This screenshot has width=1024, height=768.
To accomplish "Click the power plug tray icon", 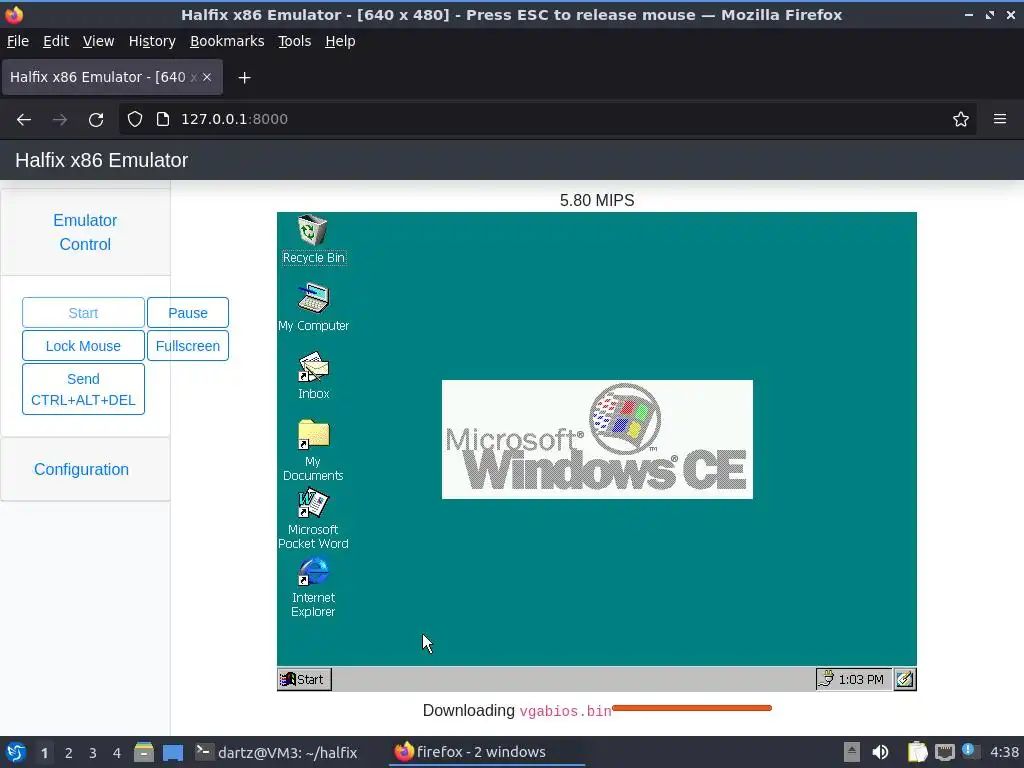I will pyautogui.click(x=826, y=679).
